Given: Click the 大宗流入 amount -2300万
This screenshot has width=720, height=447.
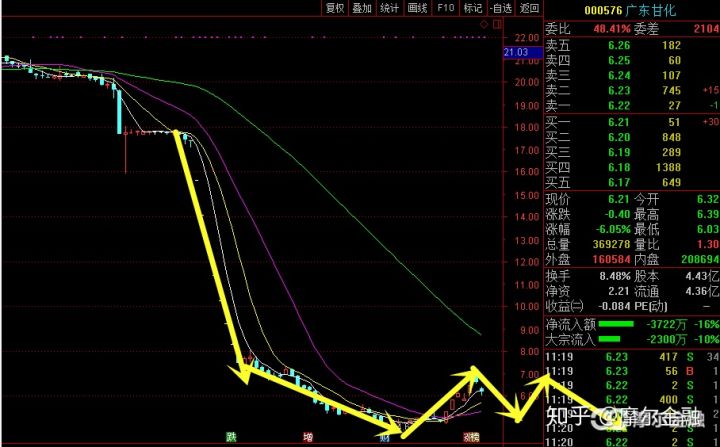Looking at the screenshot, I should coord(667,340).
